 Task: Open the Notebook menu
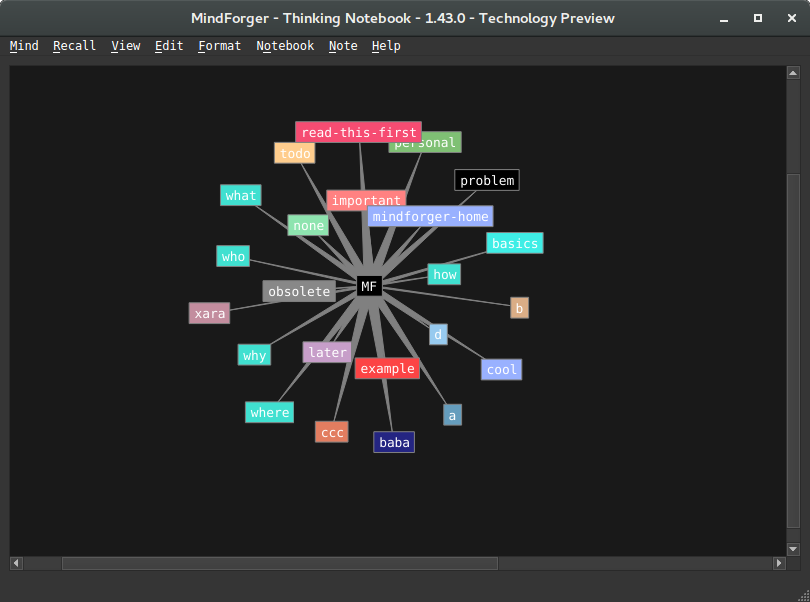285,46
